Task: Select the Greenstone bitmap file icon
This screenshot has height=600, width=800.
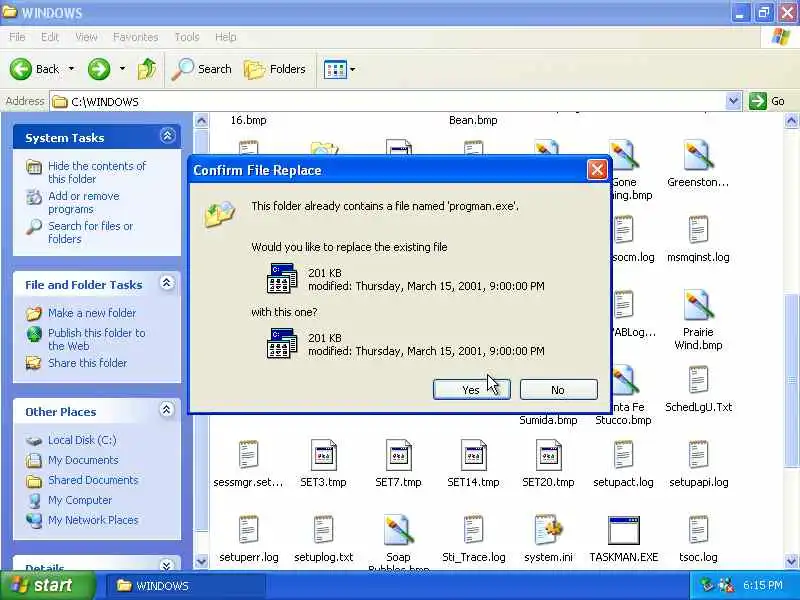Action: pos(697,155)
